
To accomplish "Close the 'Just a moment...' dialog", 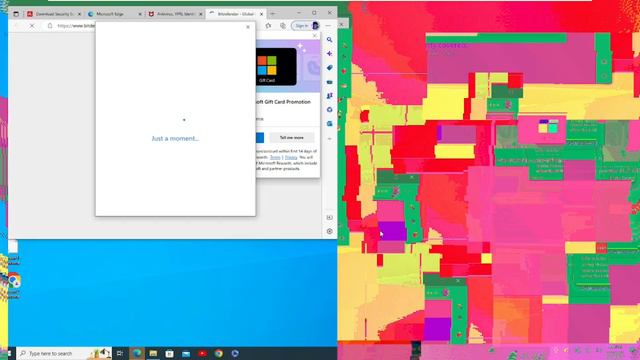I will click(248, 27).
